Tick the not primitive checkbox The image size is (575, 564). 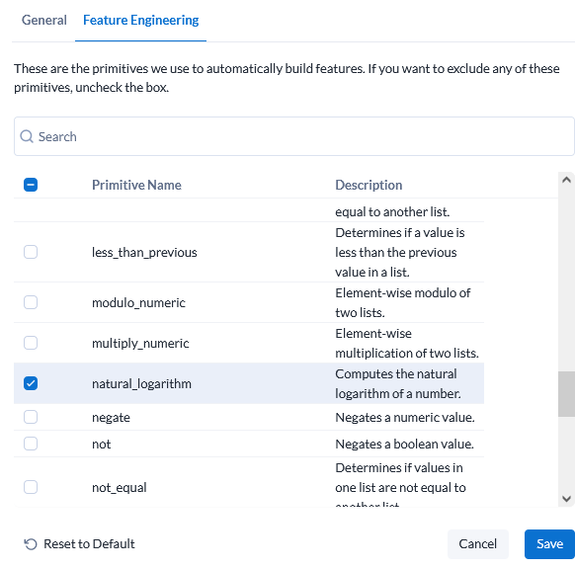click(31, 444)
